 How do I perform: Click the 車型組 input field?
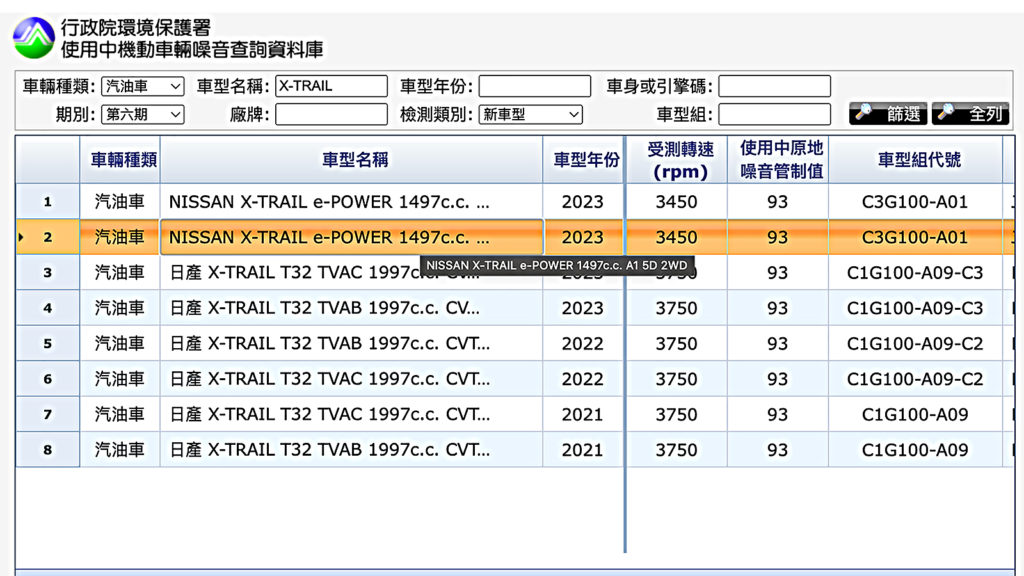click(x=775, y=114)
